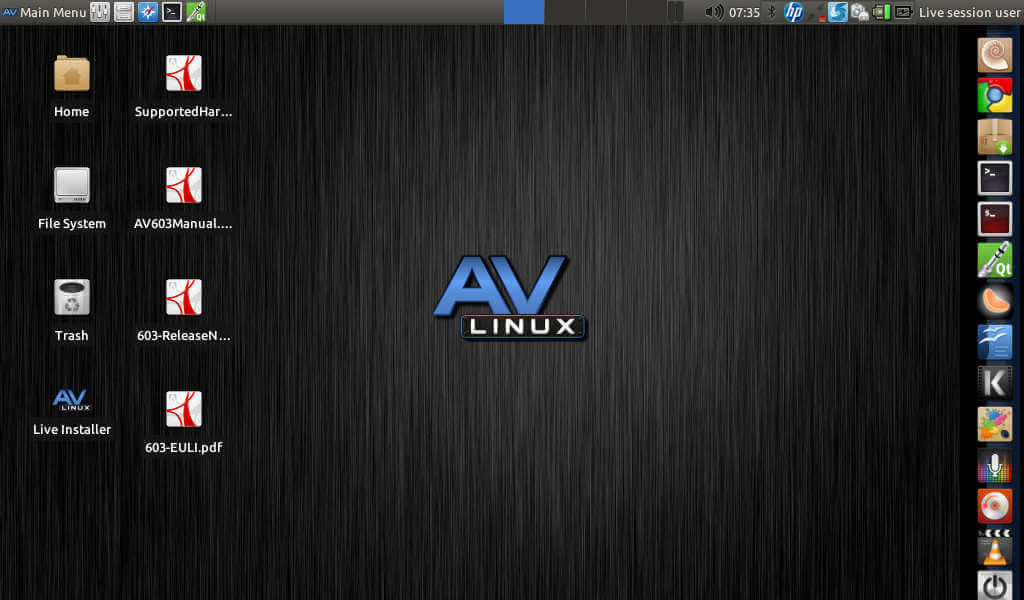Open the paint palette image editor in dock

coord(995,424)
